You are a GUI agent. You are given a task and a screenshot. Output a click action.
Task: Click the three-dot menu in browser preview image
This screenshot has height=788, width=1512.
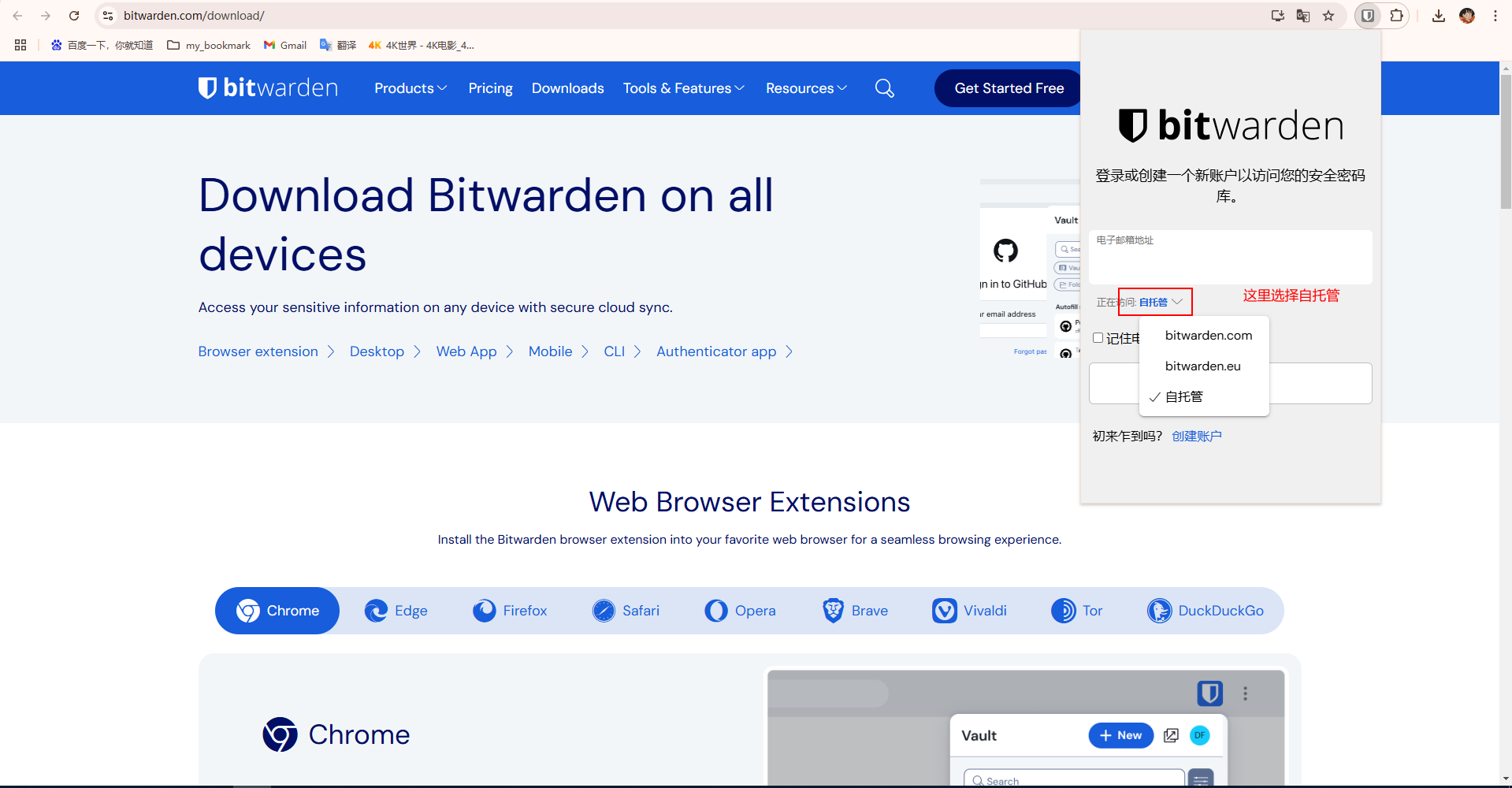click(x=1245, y=693)
